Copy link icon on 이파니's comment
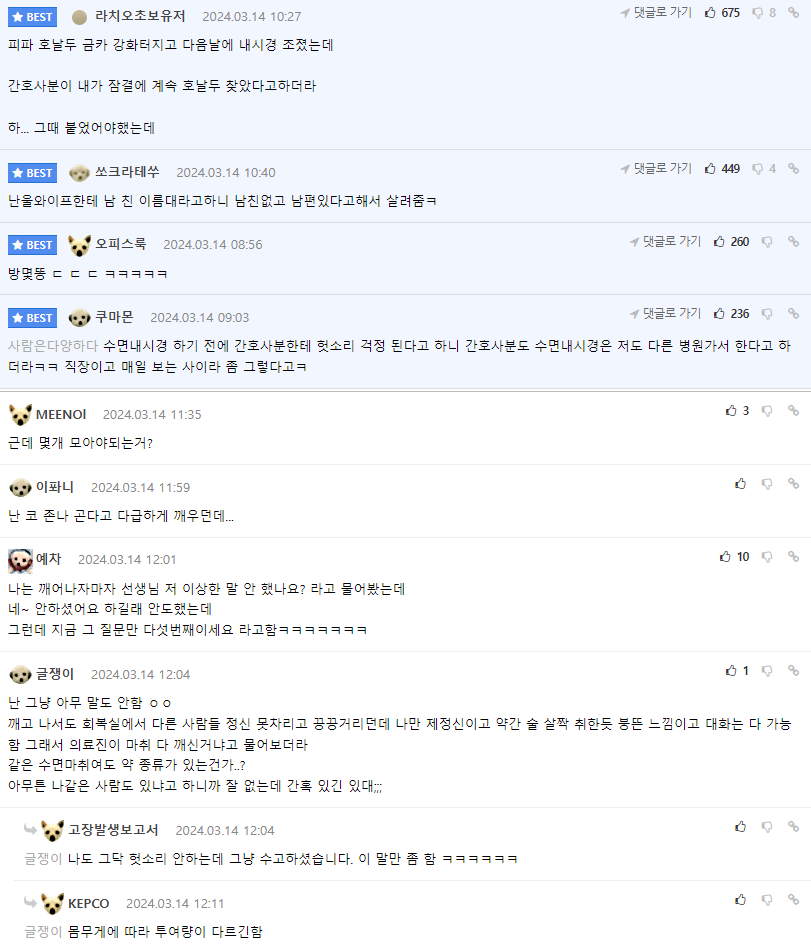The image size is (811, 950). (793, 484)
